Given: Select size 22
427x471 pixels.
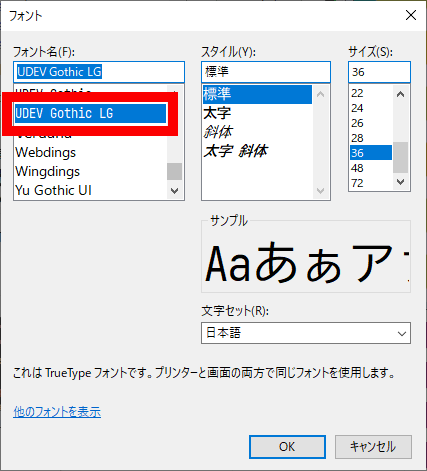Looking at the screenshot, I should point(357,93).
